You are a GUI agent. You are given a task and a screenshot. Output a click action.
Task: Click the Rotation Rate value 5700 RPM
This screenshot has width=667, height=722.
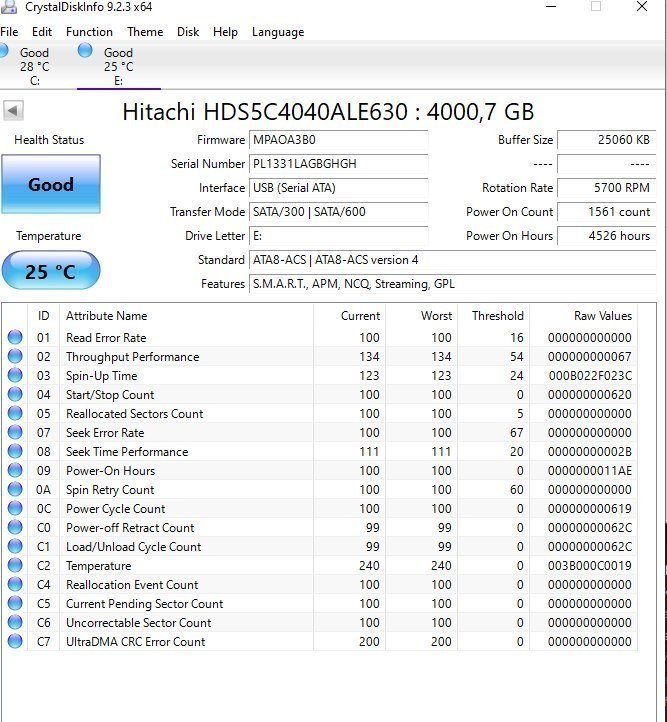pyautogui.click(x=606, y=187)
